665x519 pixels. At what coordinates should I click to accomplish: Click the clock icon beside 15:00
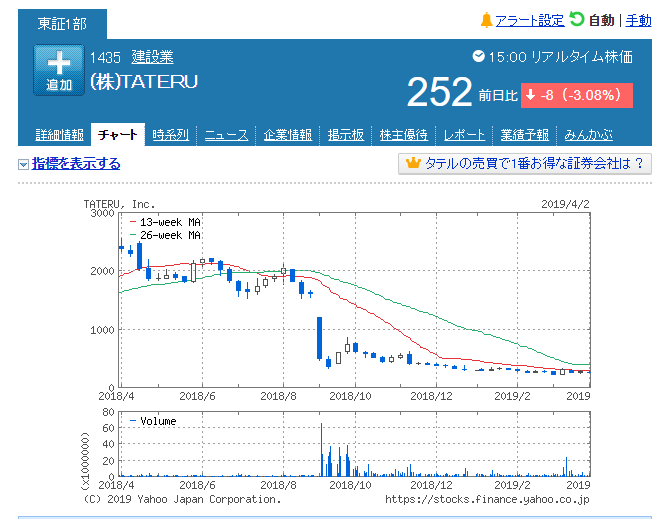pos(478,56)
